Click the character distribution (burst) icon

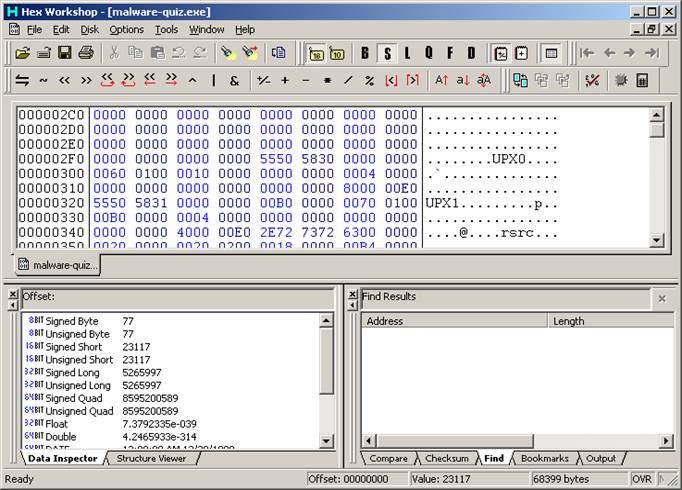coord(621,80)
